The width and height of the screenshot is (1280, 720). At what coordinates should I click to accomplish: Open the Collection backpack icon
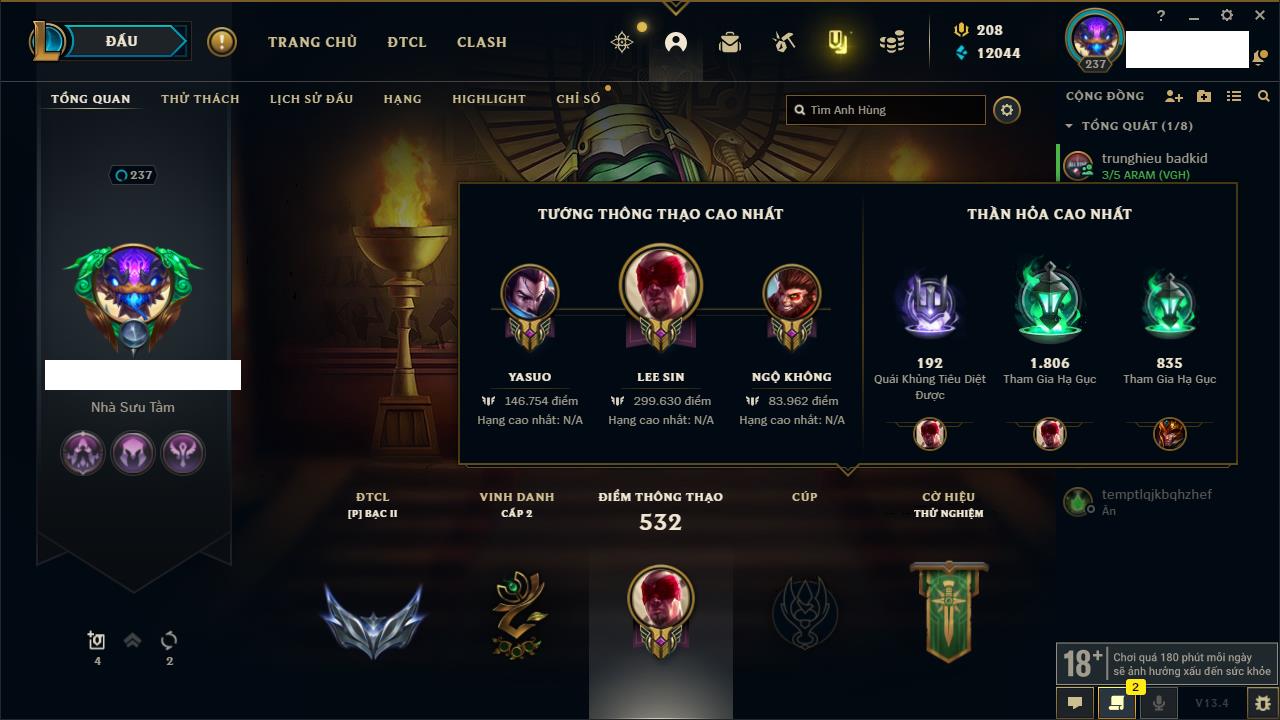730,42
